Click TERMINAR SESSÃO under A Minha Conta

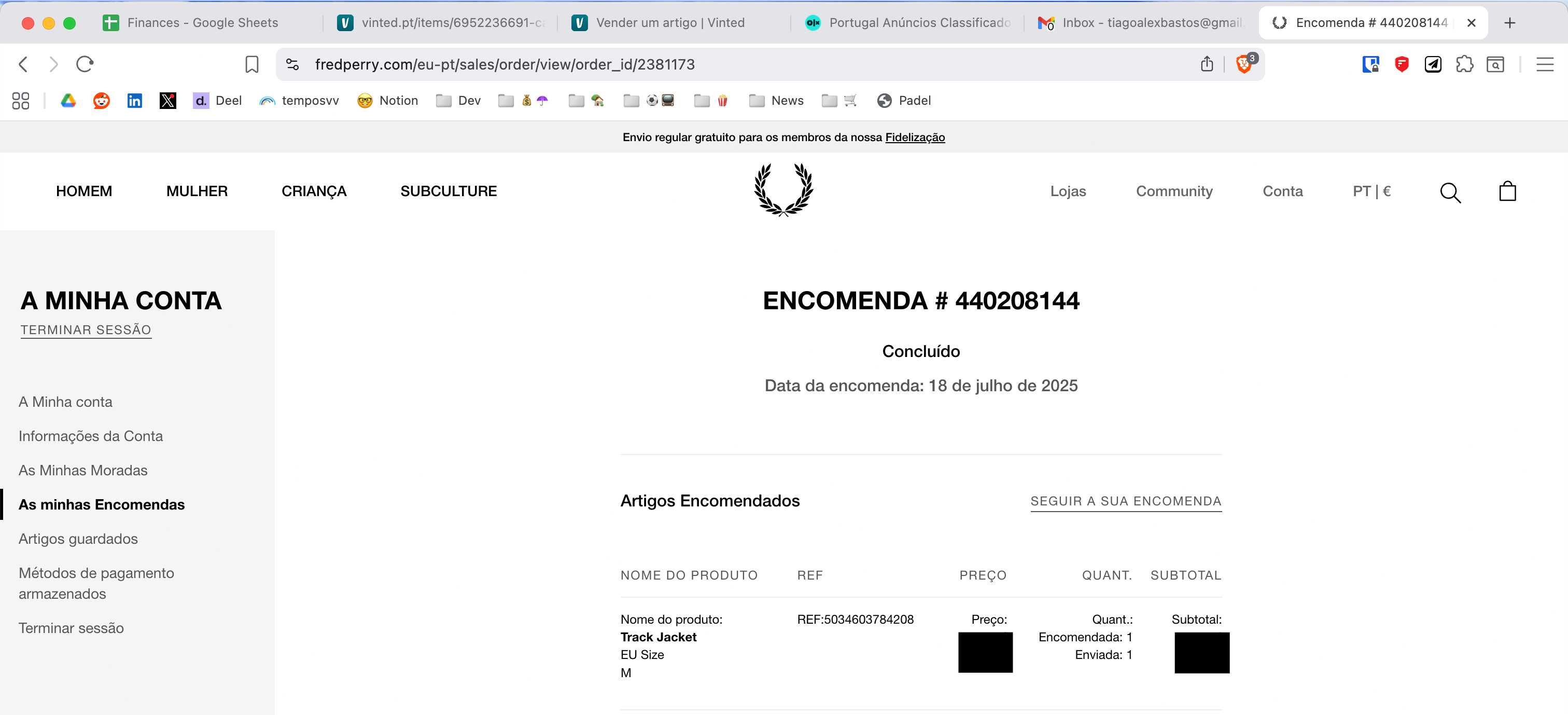coord(86,330)
